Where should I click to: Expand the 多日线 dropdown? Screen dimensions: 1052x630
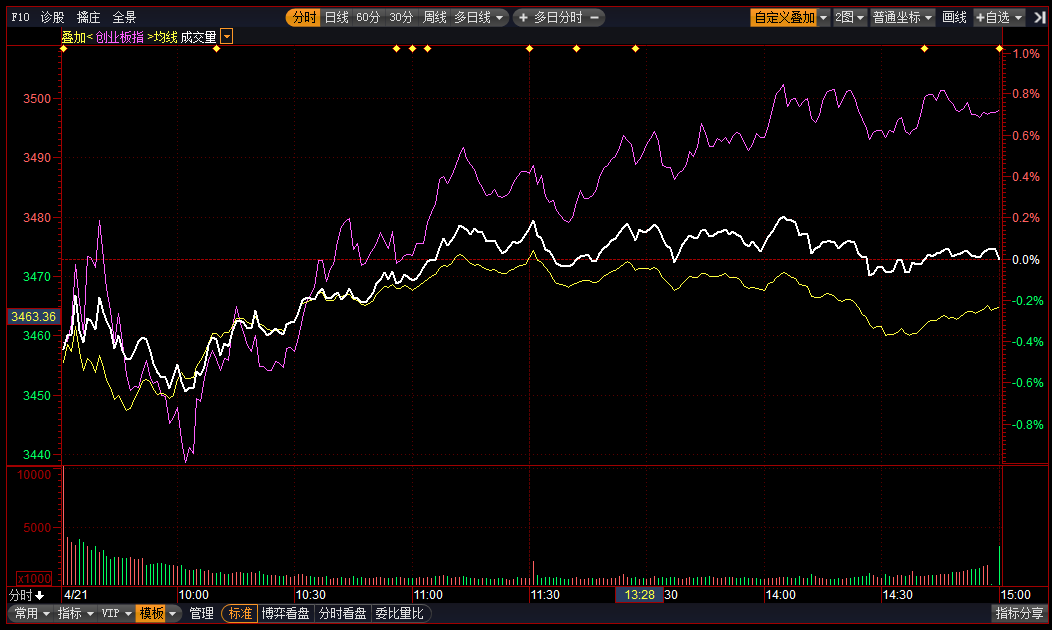(x=480, y=17)
